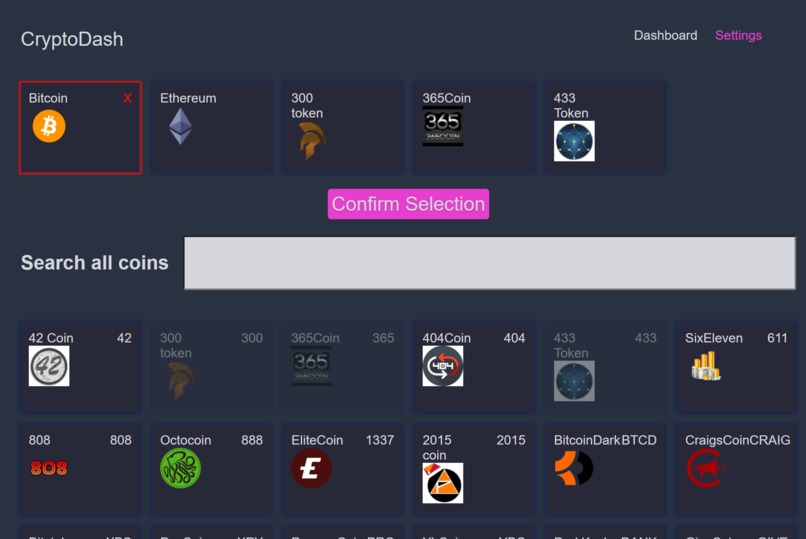Click the dimmed 365Coin logo in coin list
The height and width of the screenshot is (539, 806).
tap(312, 366)
